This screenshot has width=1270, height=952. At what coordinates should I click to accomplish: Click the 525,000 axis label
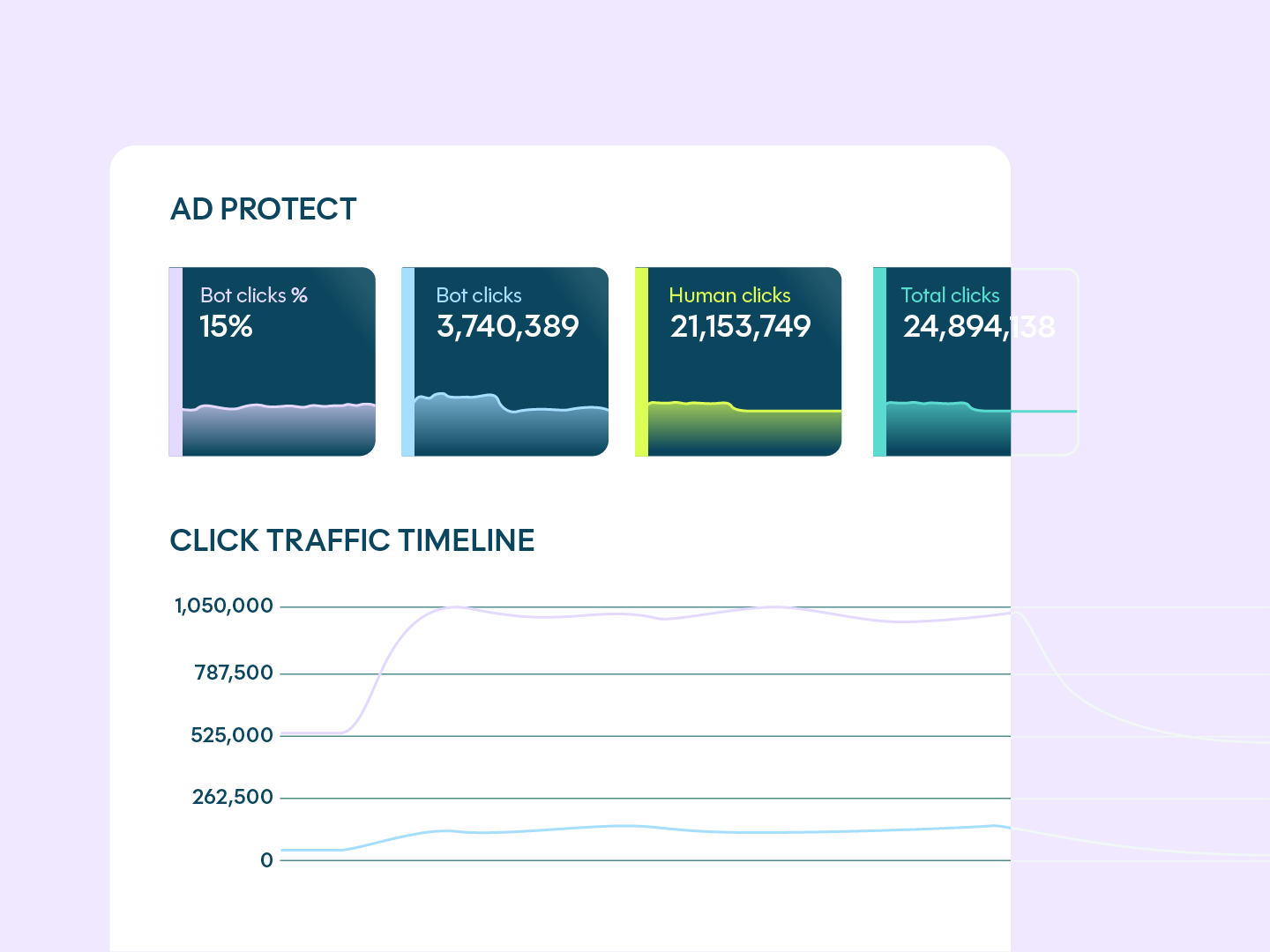[232, 735]
